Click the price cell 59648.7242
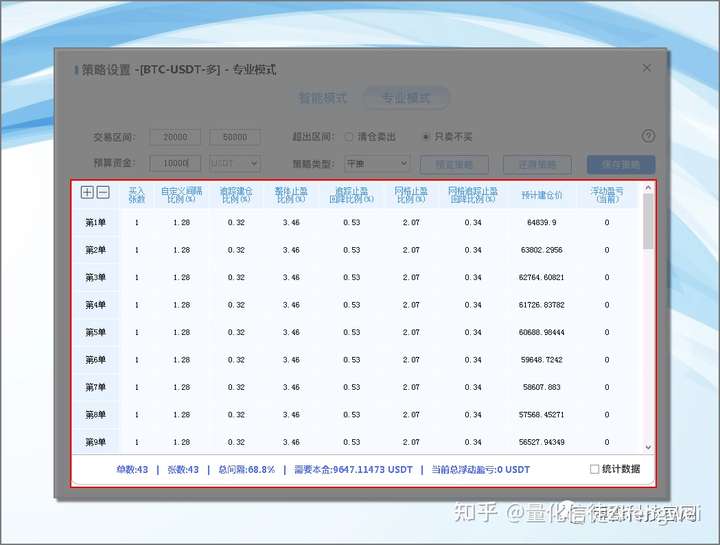Image resolution: width=720 pixels, height=545 pixels. coord(542,360)
